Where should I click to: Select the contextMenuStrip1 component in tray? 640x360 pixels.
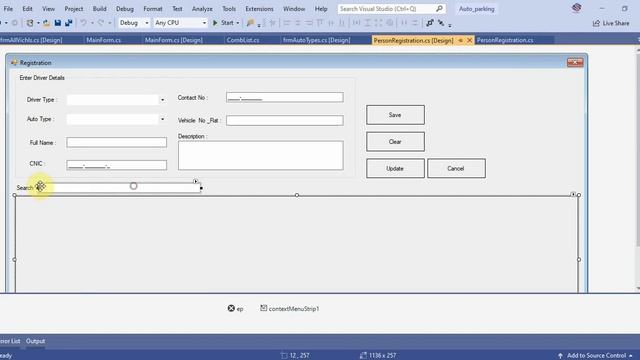tap(290, 309)
